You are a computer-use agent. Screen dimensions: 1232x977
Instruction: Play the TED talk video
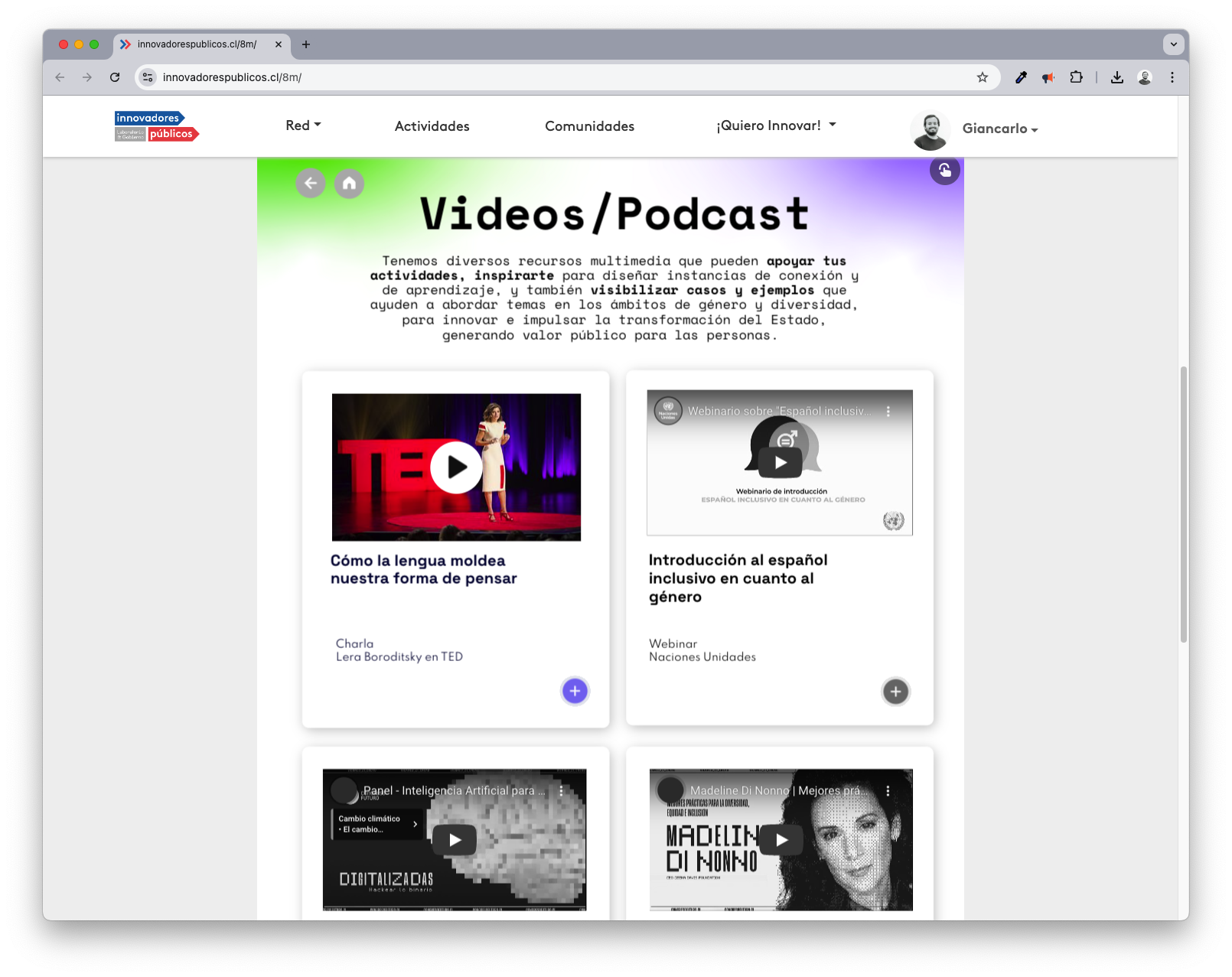coord(456,467)
